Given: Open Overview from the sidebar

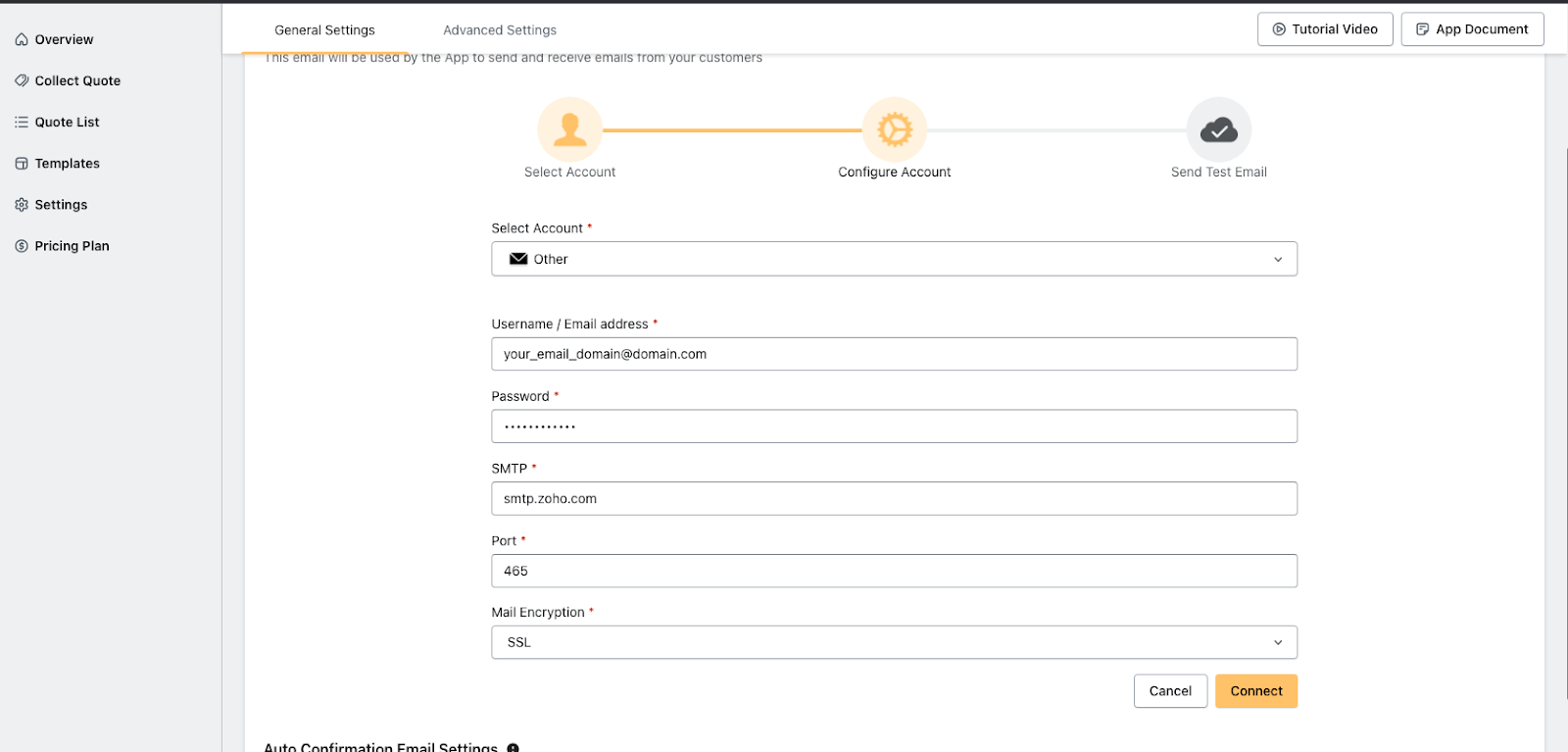Looking at the screenshot, I should click(x=64, y=39).
